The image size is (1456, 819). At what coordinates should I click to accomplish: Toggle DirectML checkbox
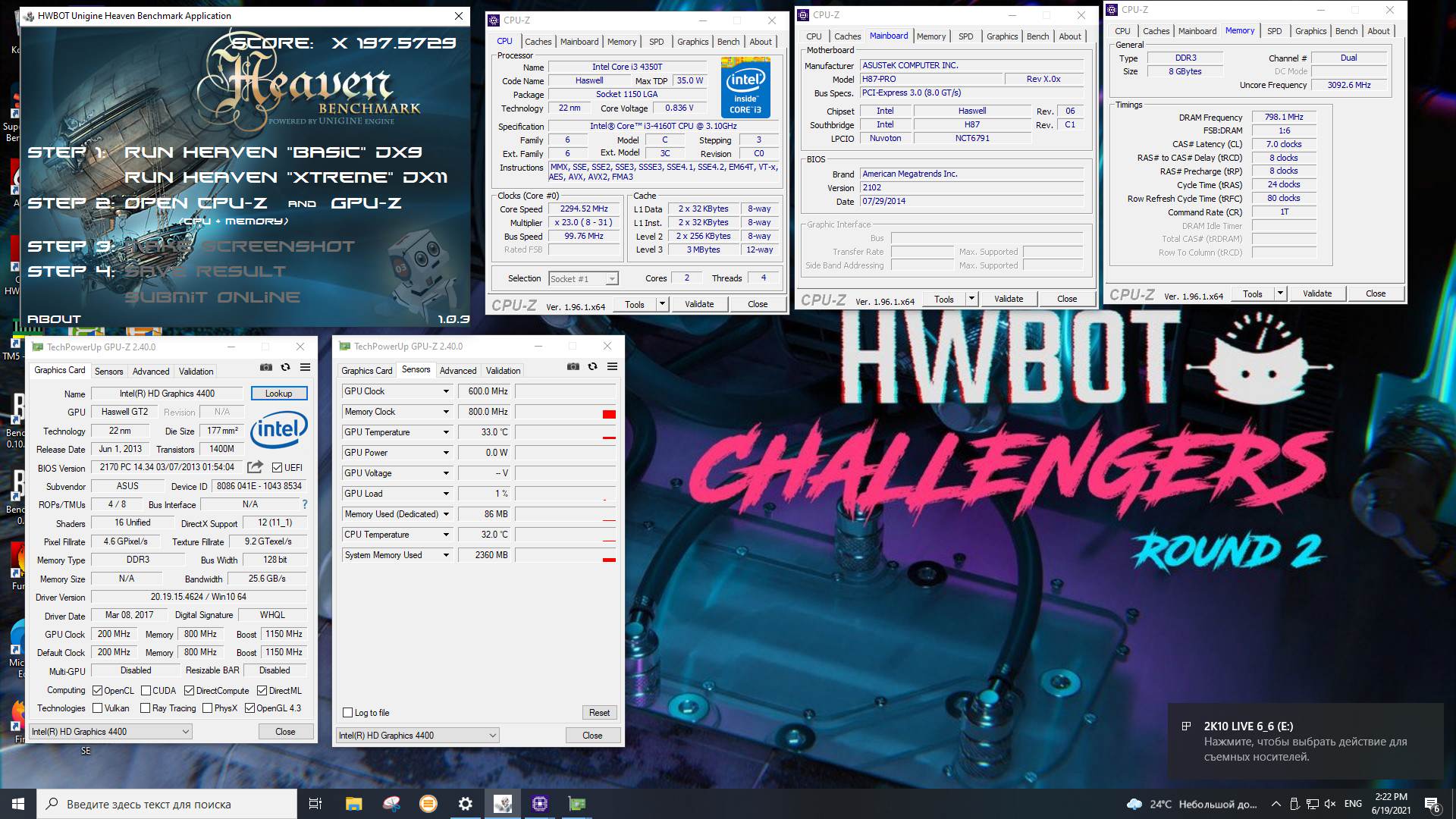coord(262,690)
